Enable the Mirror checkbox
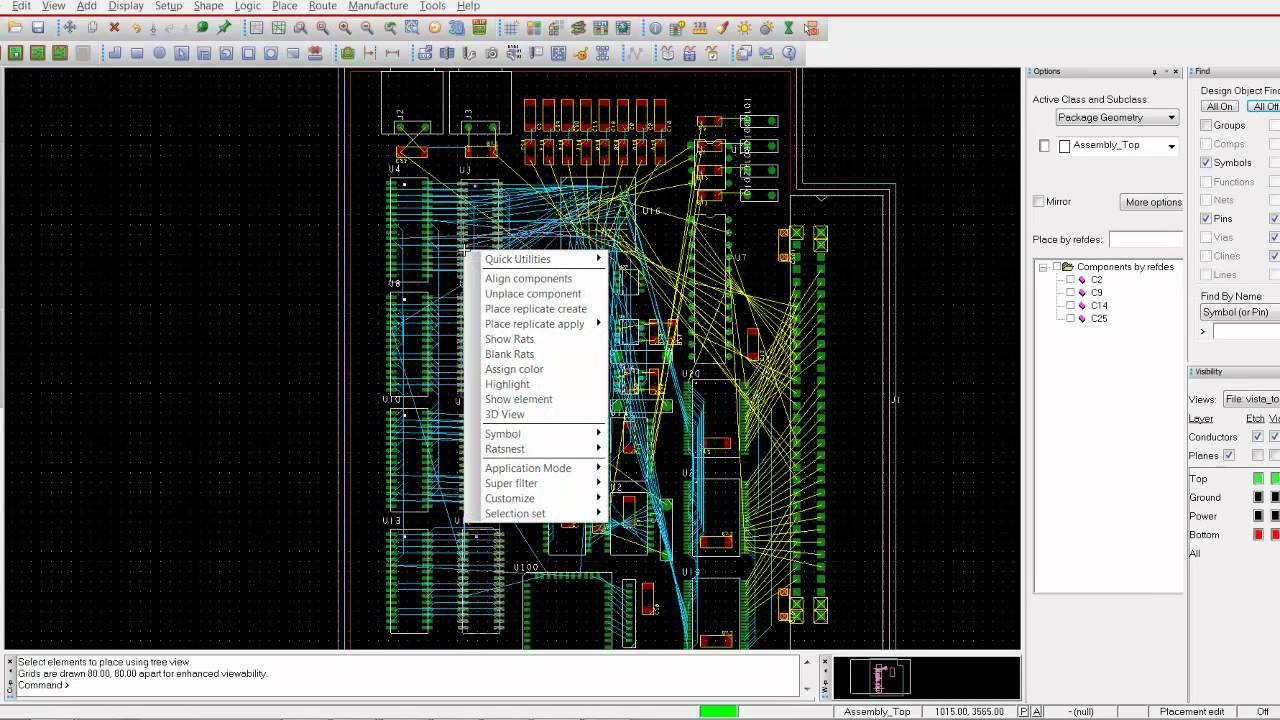Viewport: 1280px width, 720px height. click(x=1039, y=201)
